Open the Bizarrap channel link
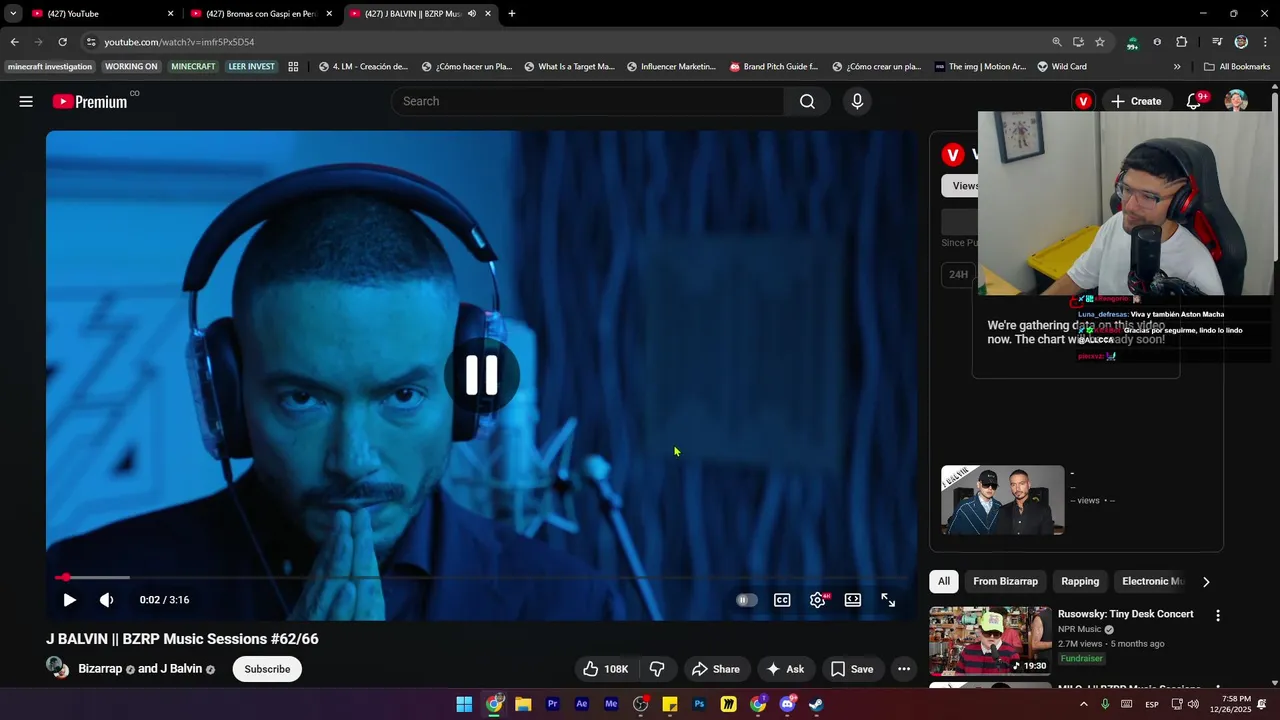 100,669
